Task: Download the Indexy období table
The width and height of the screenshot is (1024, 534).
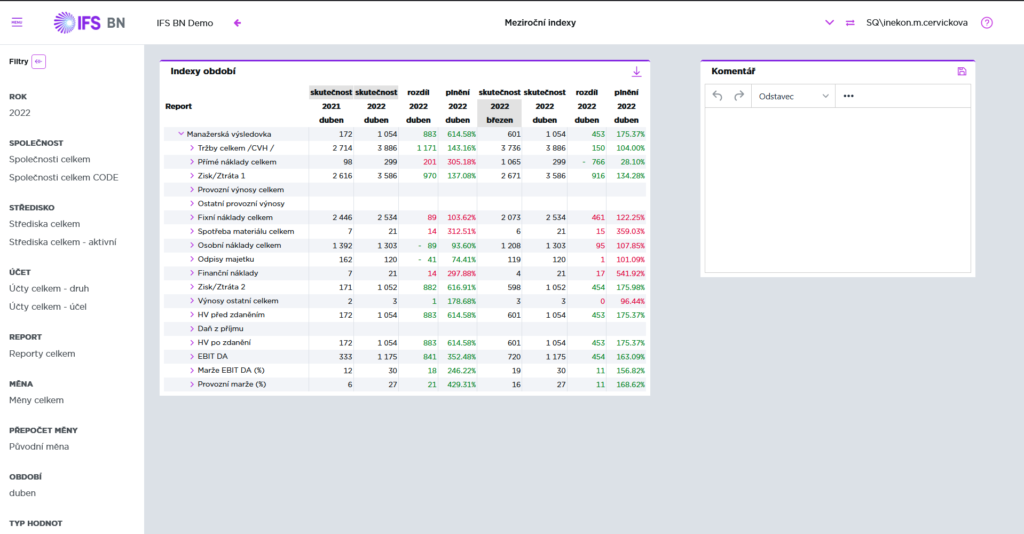Action: coord(636,72)
